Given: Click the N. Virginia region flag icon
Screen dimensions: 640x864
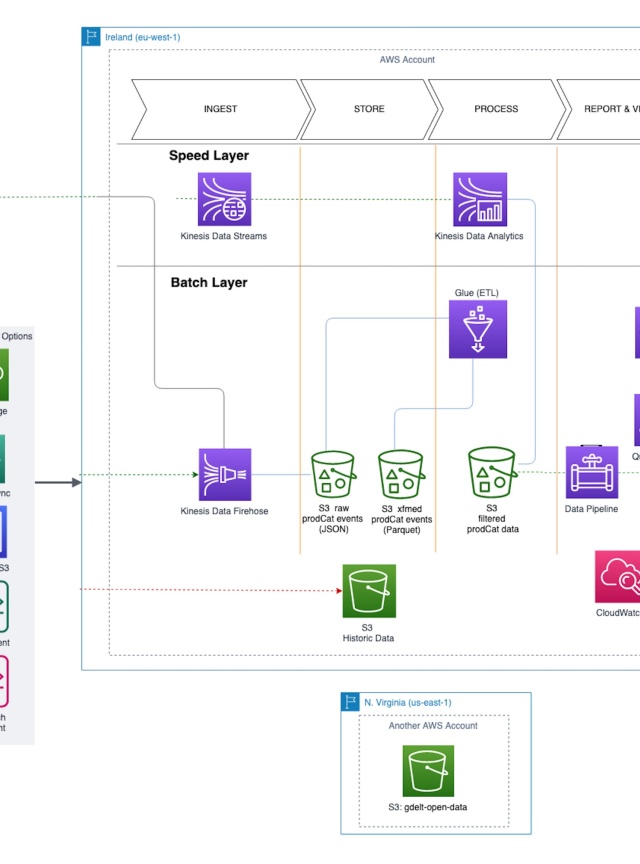Looking at the screenshot, I should 350,702.
